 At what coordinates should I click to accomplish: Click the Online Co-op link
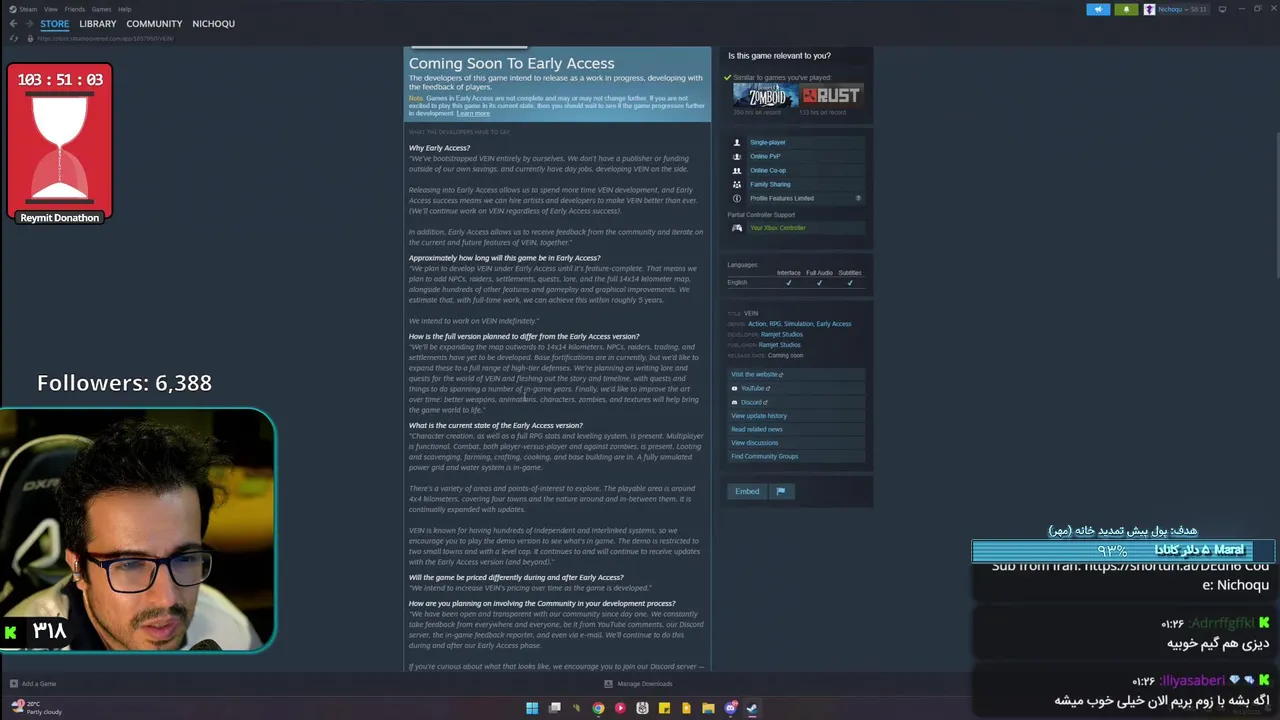[x=768, y=170]
